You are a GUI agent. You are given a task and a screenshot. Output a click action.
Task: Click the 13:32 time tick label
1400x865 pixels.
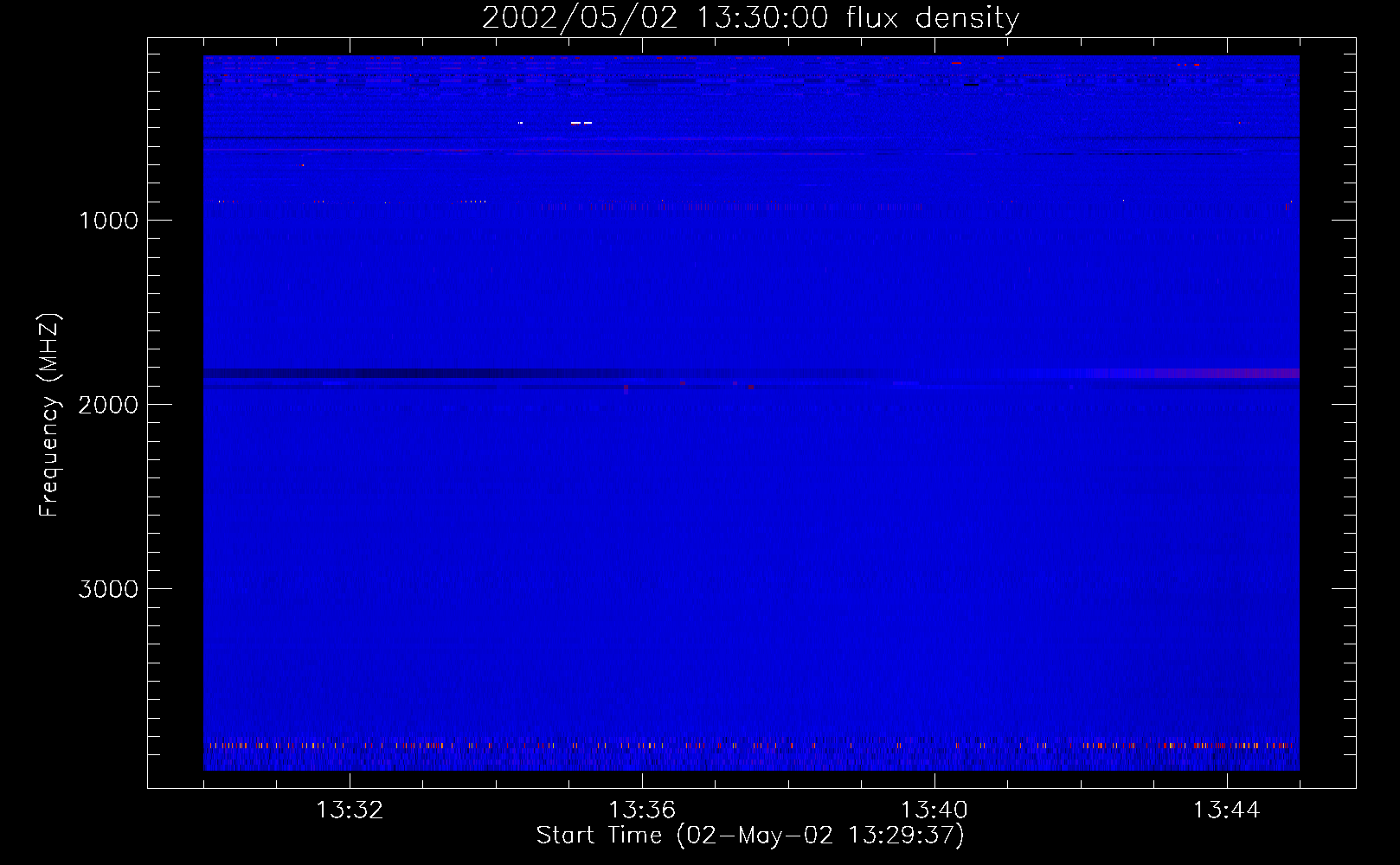[350, 811]
